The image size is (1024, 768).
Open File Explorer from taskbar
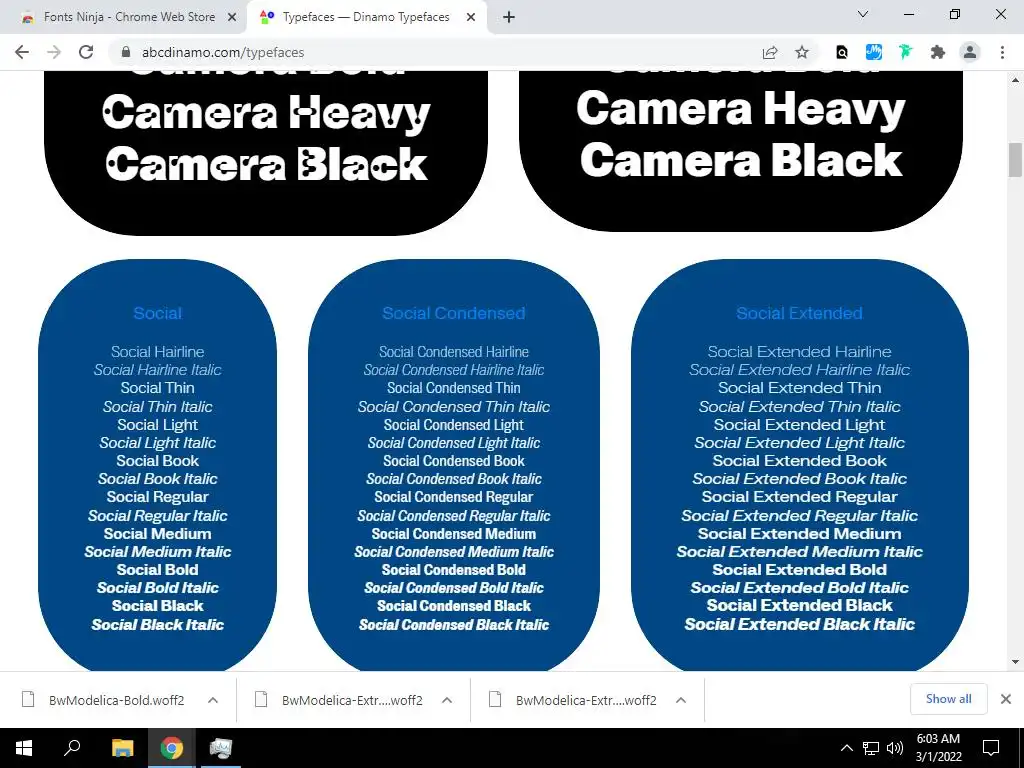pyautogui.click(x=122, y=748)
